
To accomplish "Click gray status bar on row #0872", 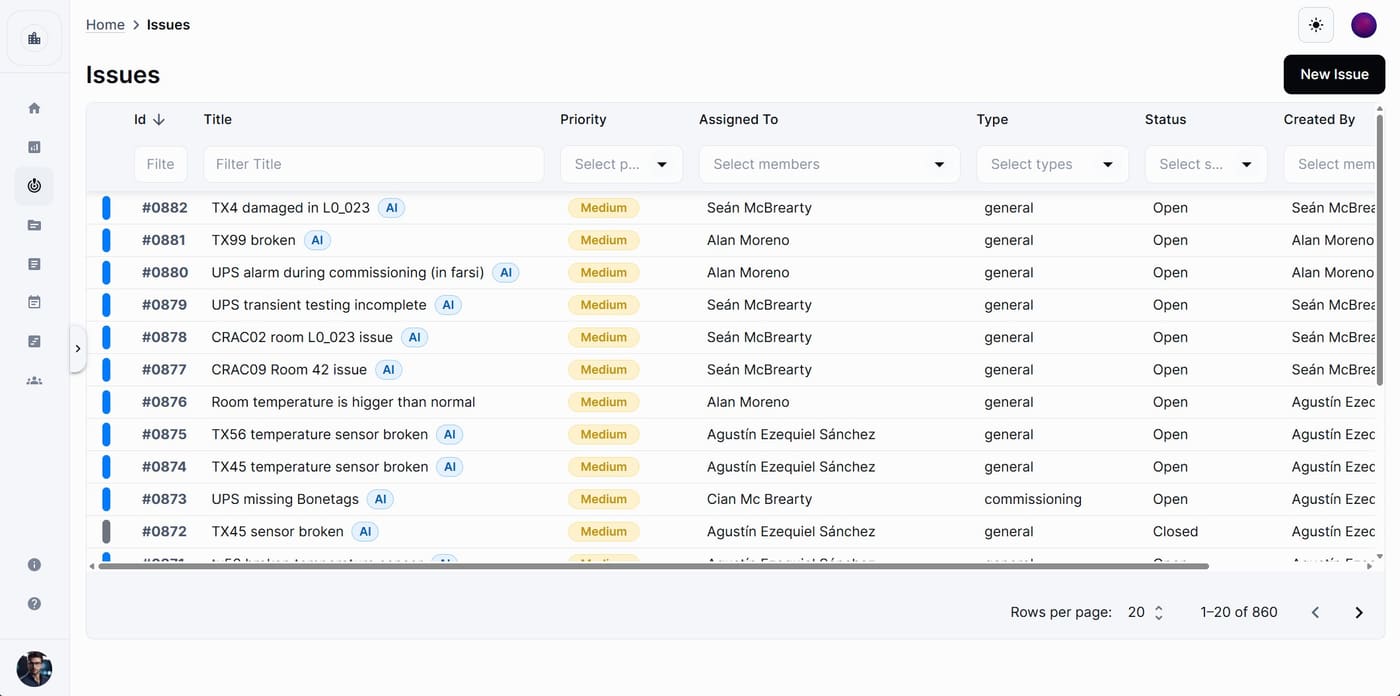I will [106, 531].
